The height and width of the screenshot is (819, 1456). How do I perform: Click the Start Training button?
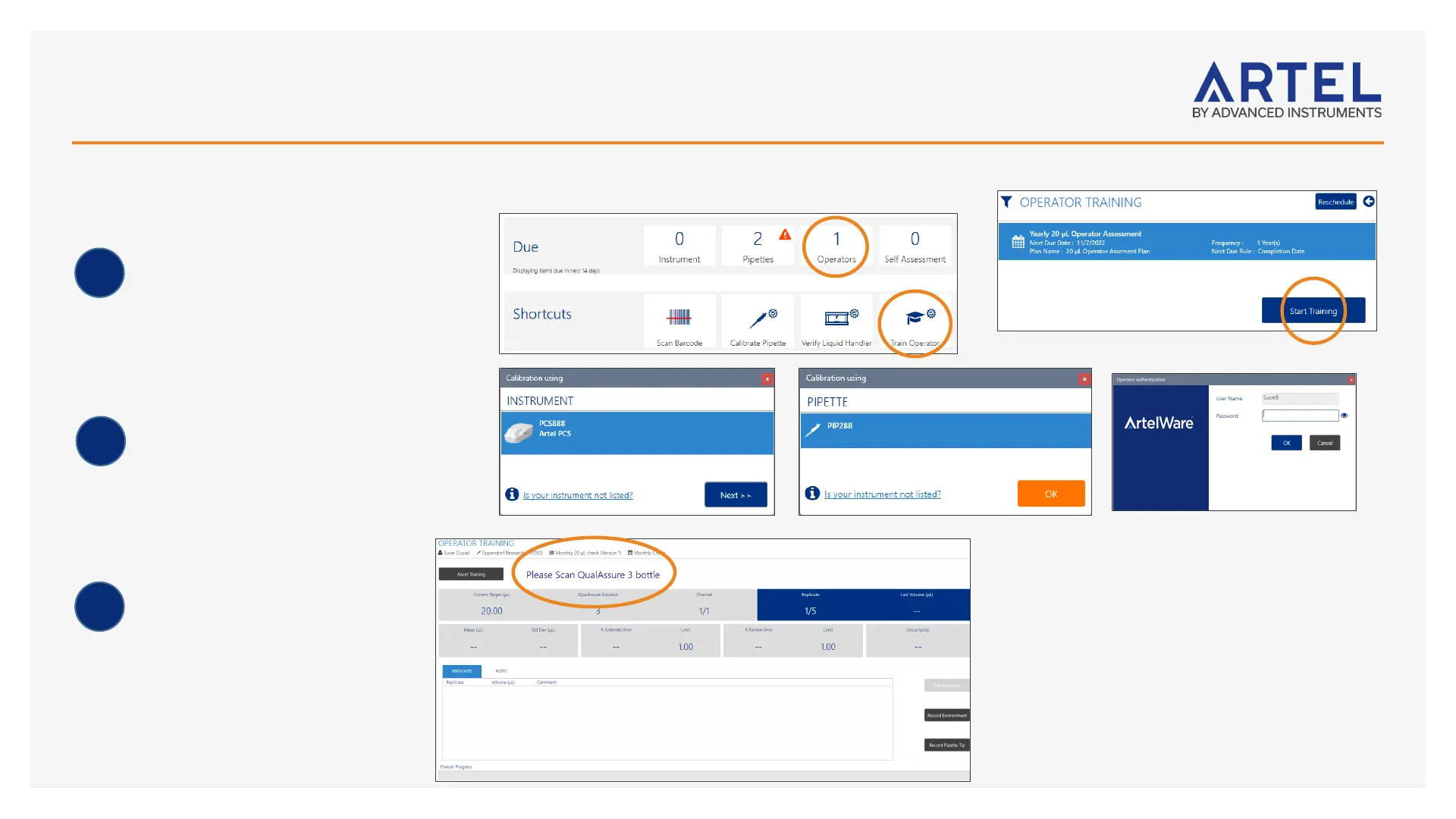pyautogui.click(x=1313, y=311)
